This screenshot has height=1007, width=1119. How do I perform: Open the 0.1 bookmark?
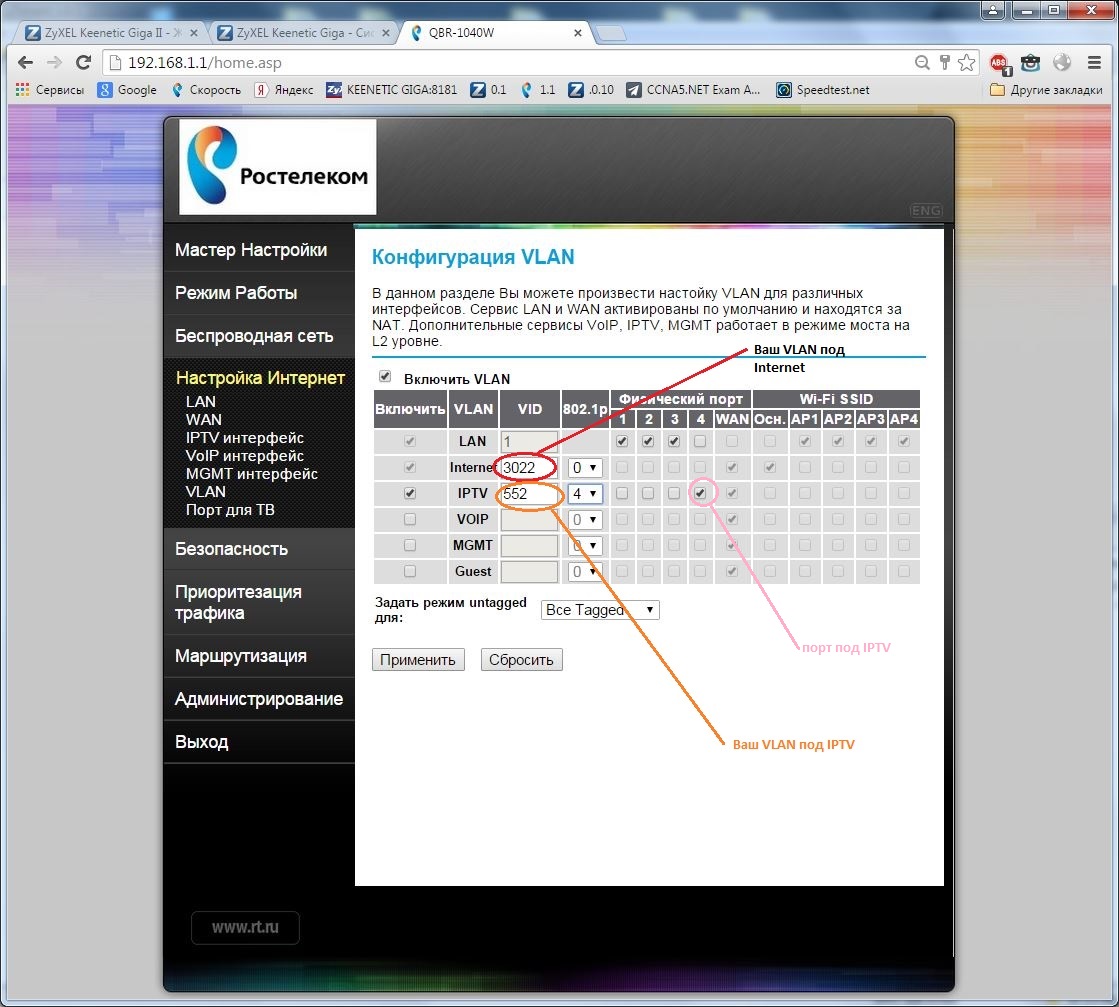coord(489,90)
